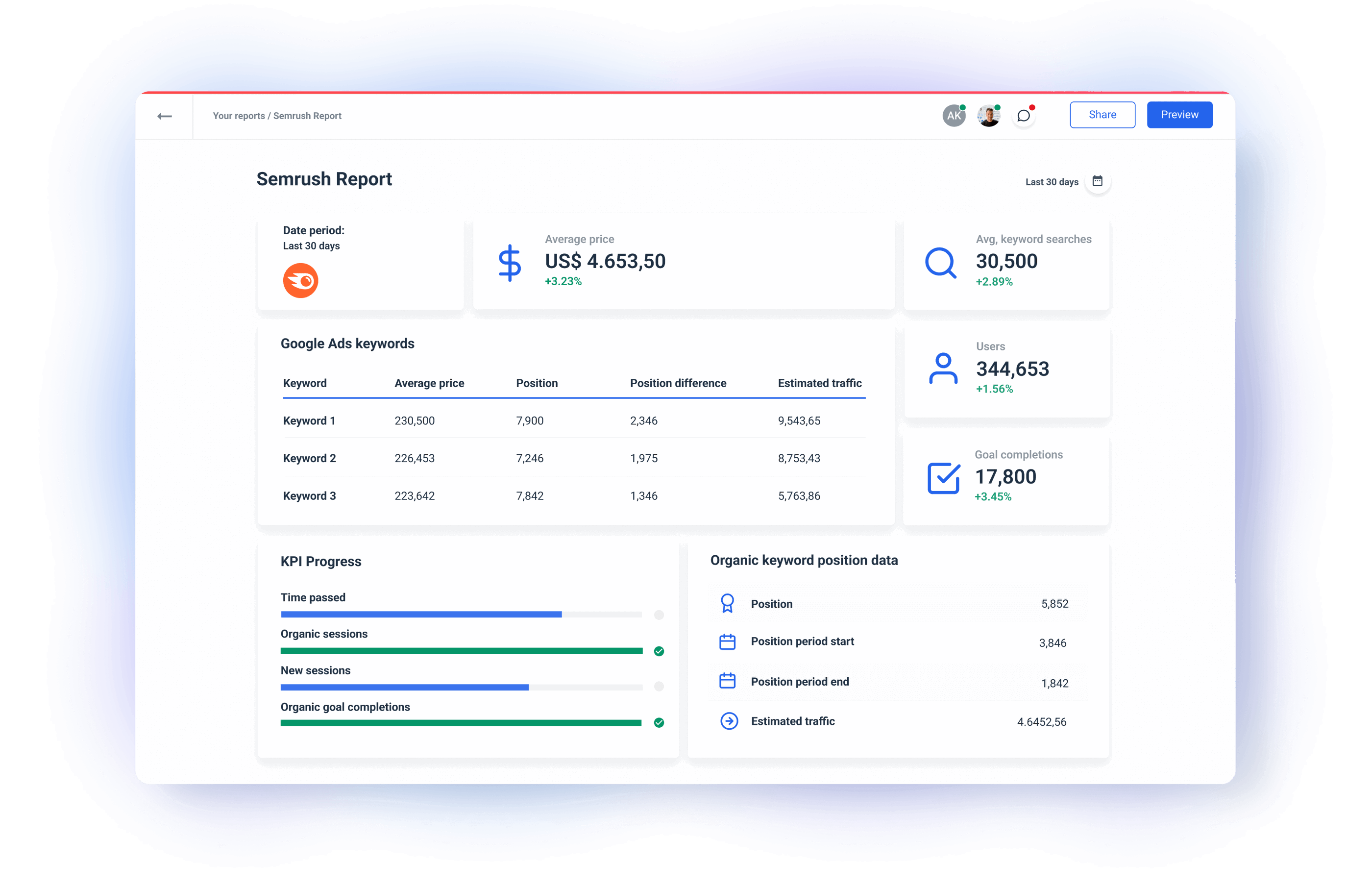This screenshot has width=1372, height=888.
Task: Click the calendar icon beside Position period end
Action: pos(728,681)
